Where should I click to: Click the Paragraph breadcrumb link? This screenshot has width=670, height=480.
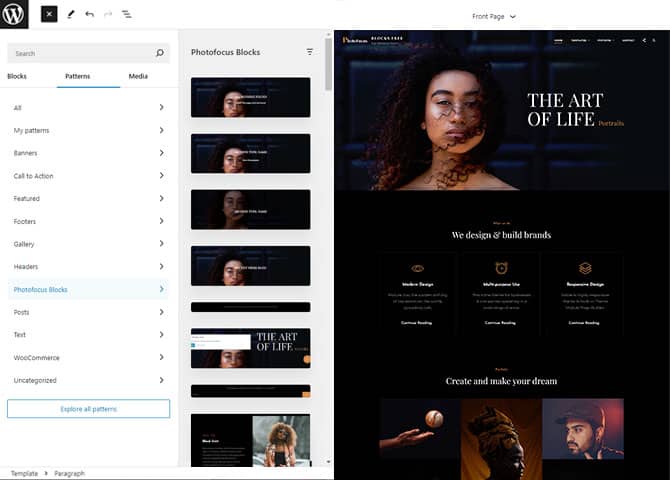[x=69, y=473]
